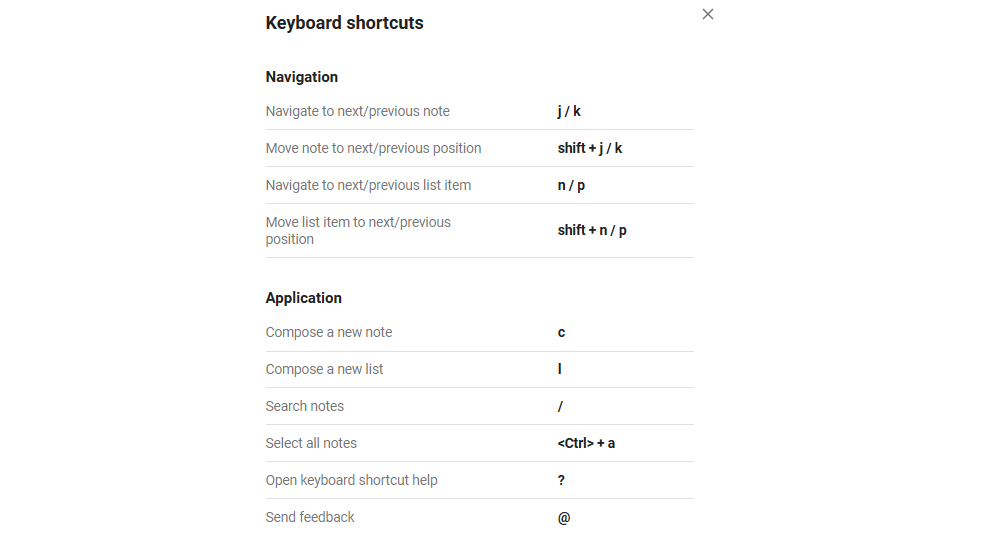Click the 'Compose a new list' label
The height and width of the screenshot is (543, 1000).
[x=324, y=369]
